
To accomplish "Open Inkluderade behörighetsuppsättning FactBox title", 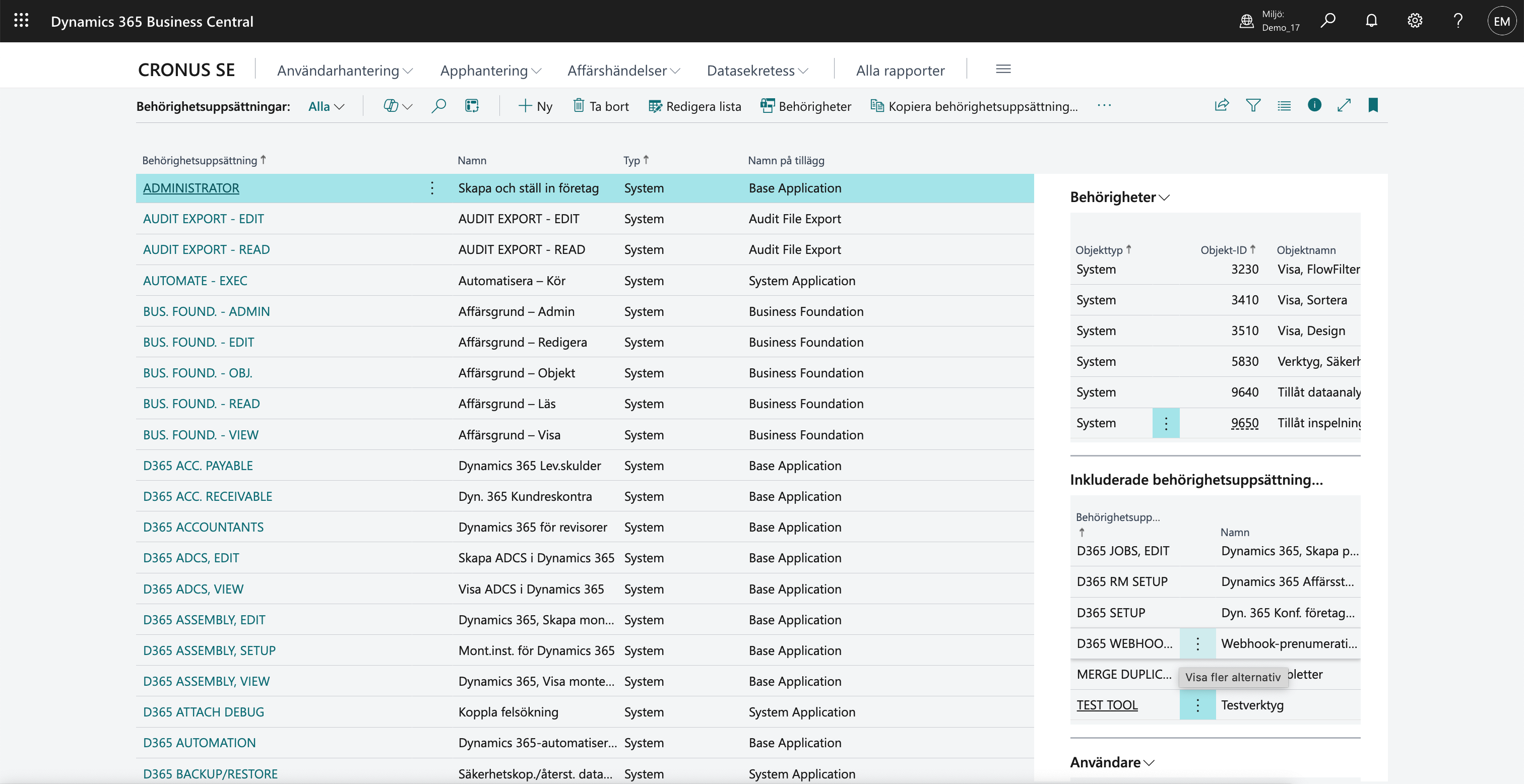I will pos(1196,479).
